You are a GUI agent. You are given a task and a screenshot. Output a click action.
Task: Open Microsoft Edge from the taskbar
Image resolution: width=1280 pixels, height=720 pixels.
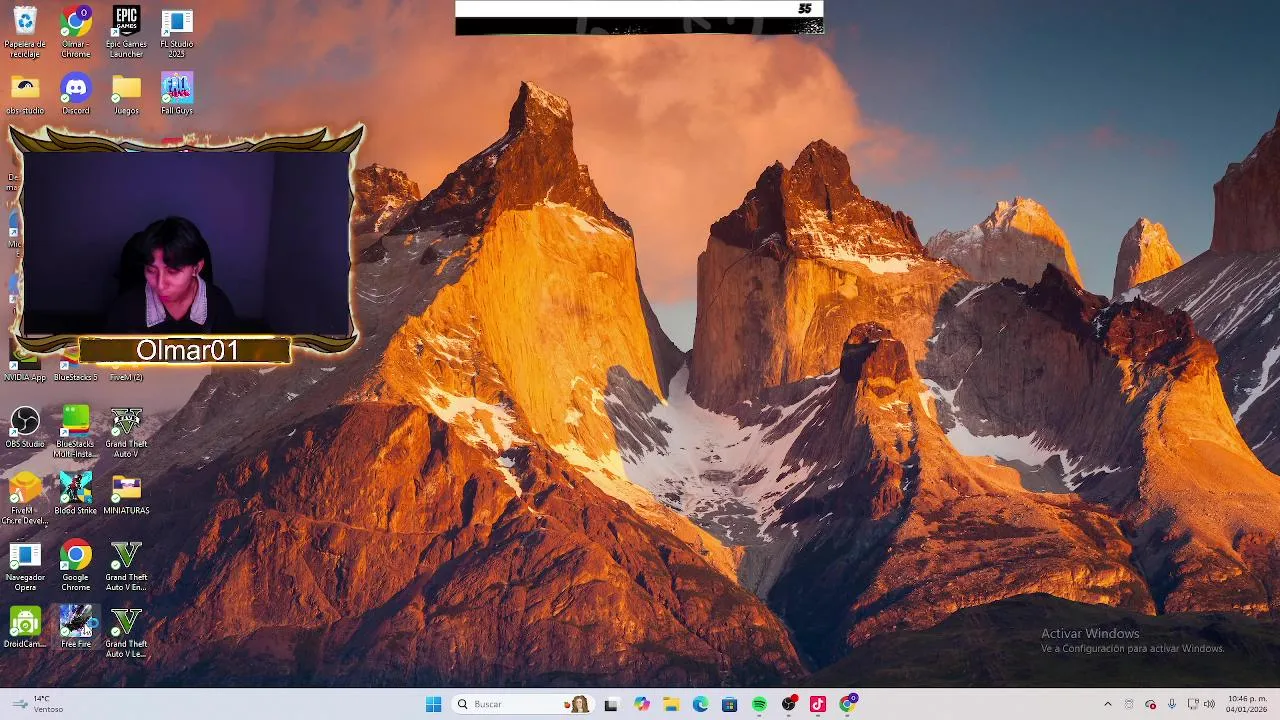pos(700,704)
